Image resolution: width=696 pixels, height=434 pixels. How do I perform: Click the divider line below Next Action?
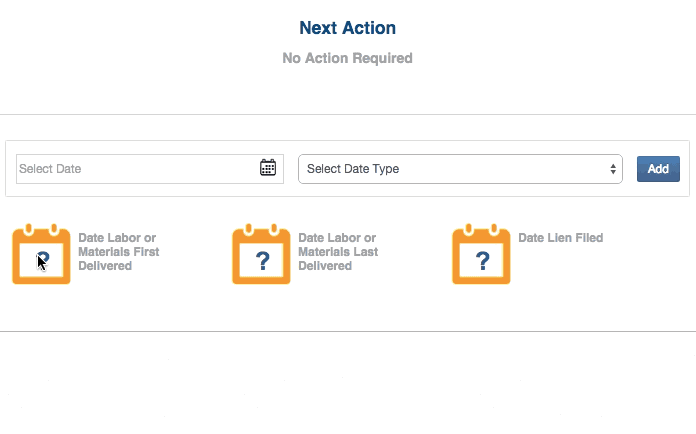347,114
